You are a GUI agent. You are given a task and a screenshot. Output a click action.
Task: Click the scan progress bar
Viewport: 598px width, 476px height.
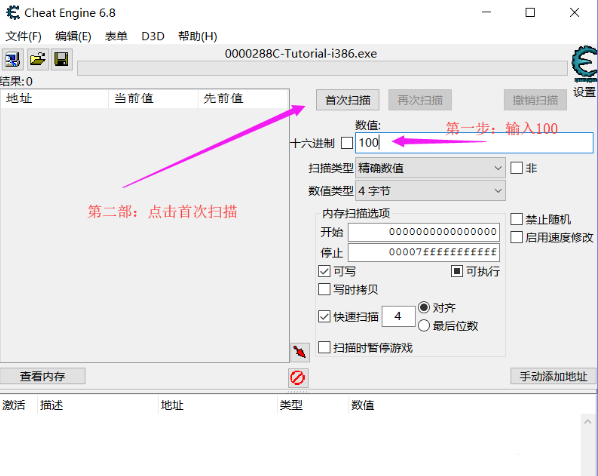point(322,68)
